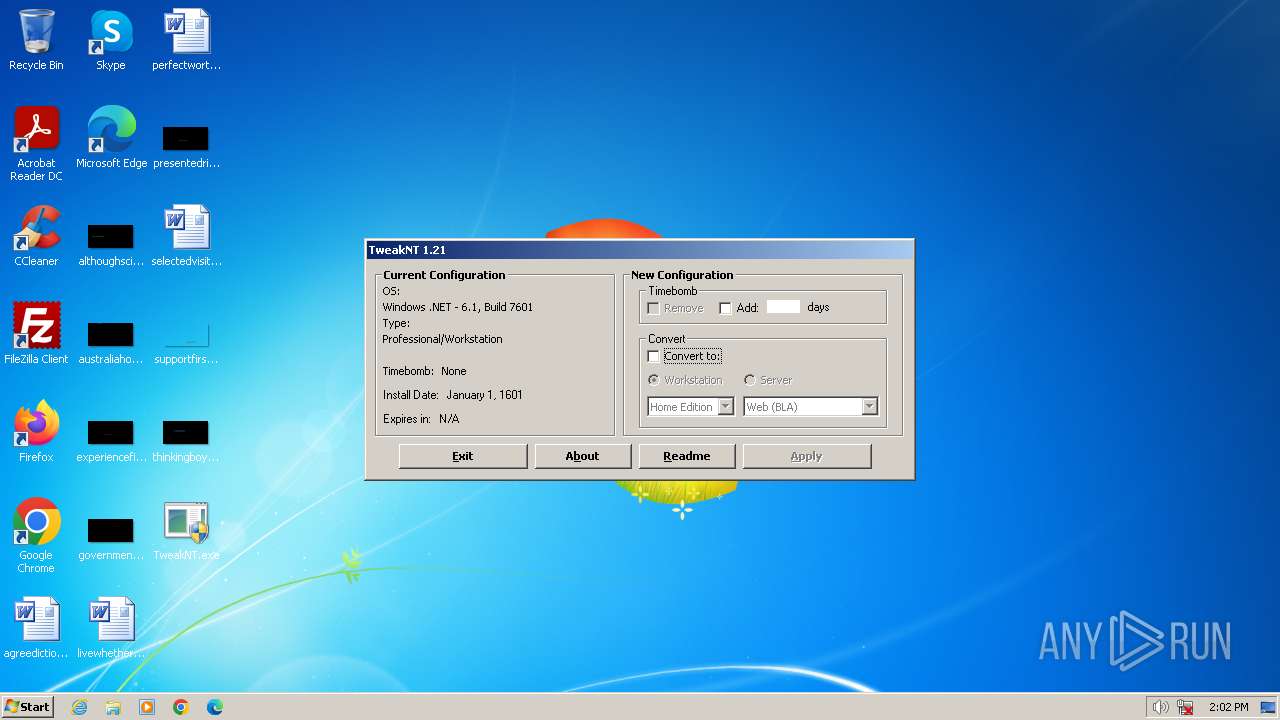Click Install Date January 1, 1601 text
Image resolution: width=1280 pixels, height=720 pixels.
tap(452, 395)
